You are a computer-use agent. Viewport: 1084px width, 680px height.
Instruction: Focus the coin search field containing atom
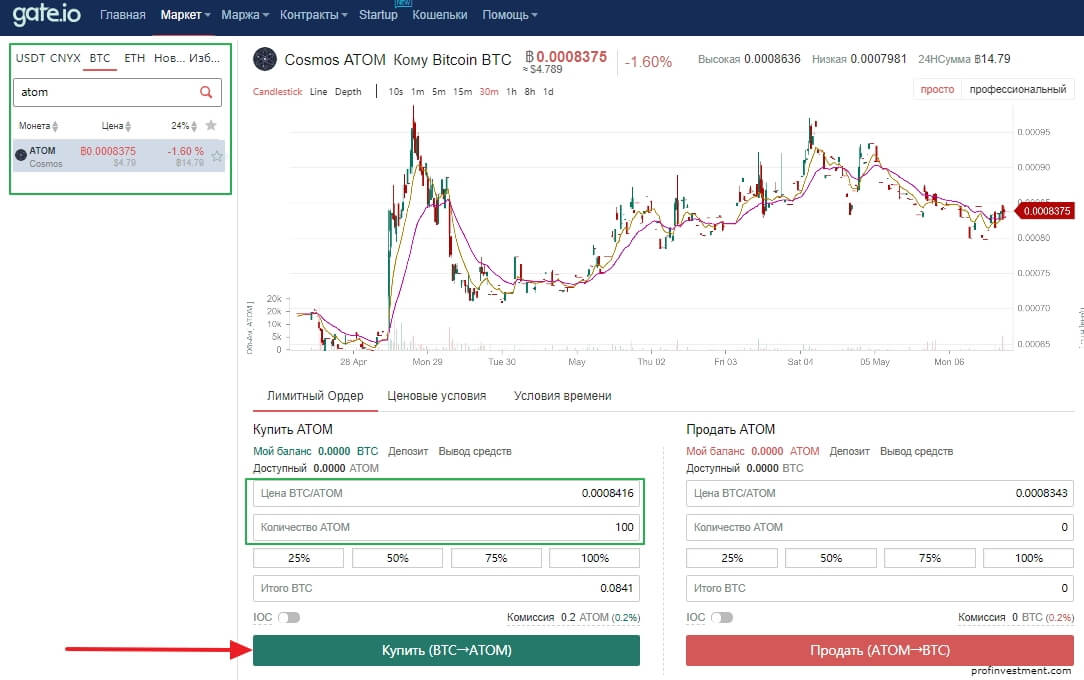pos(118,92)
